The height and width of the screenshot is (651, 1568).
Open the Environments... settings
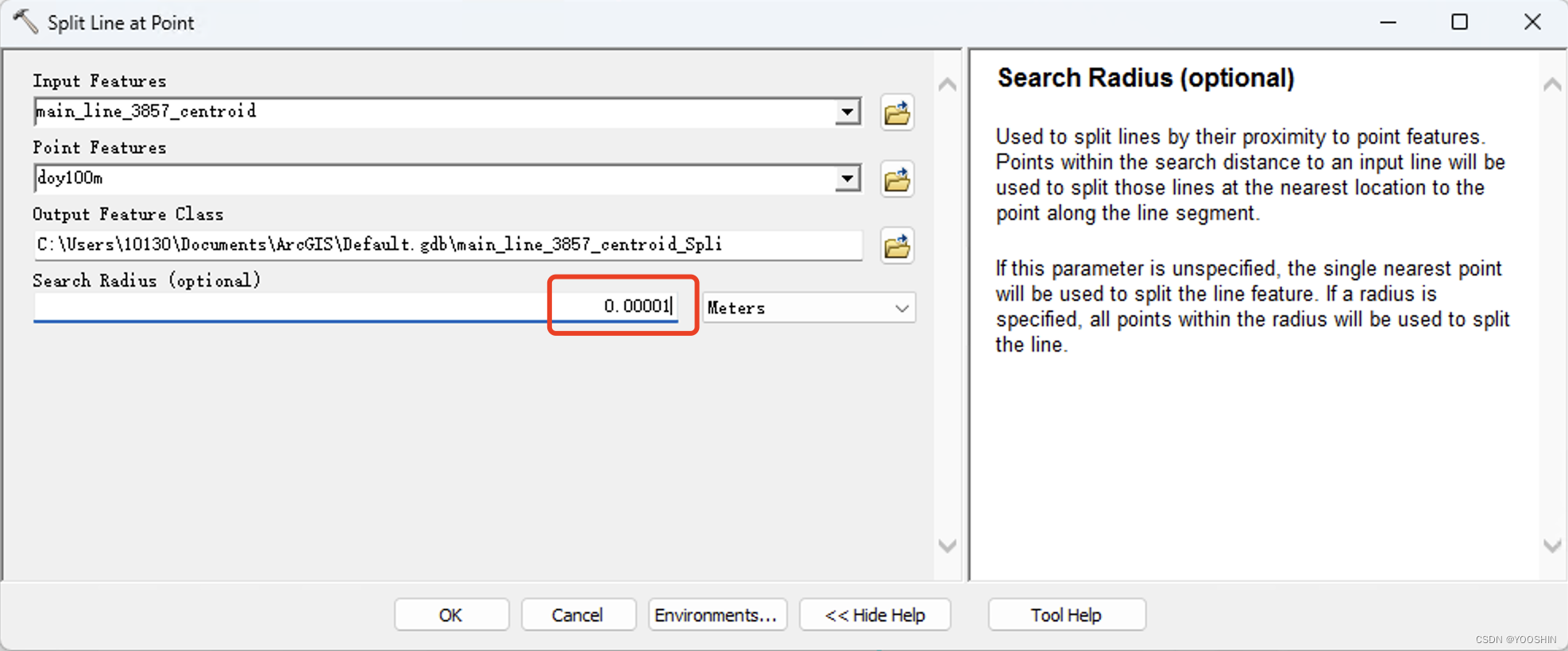click(x=716, y=614)
